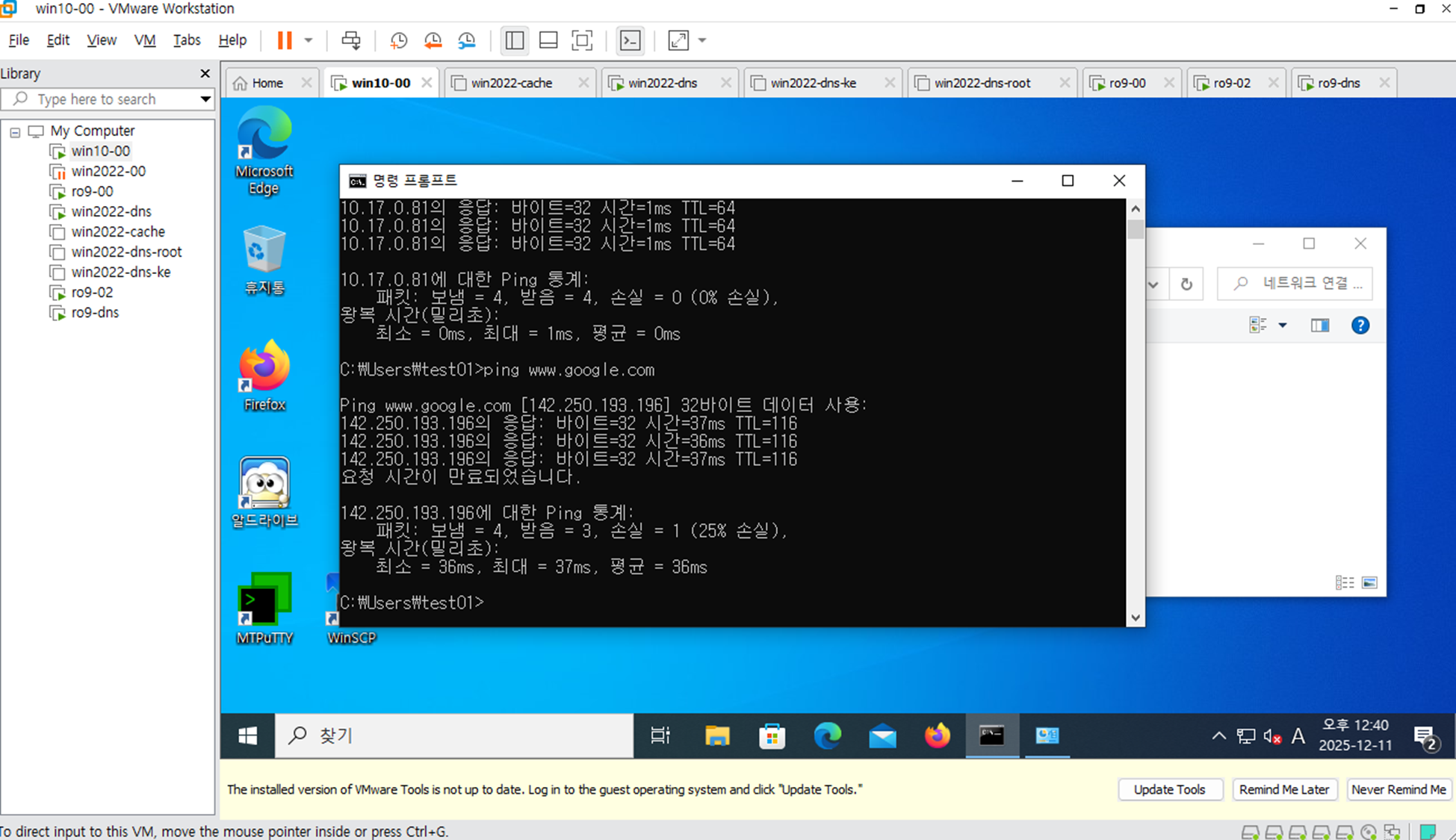Click Remind Me Later button
Viewport: 1456px width, 840px height.
click(x=1283, y=789)
